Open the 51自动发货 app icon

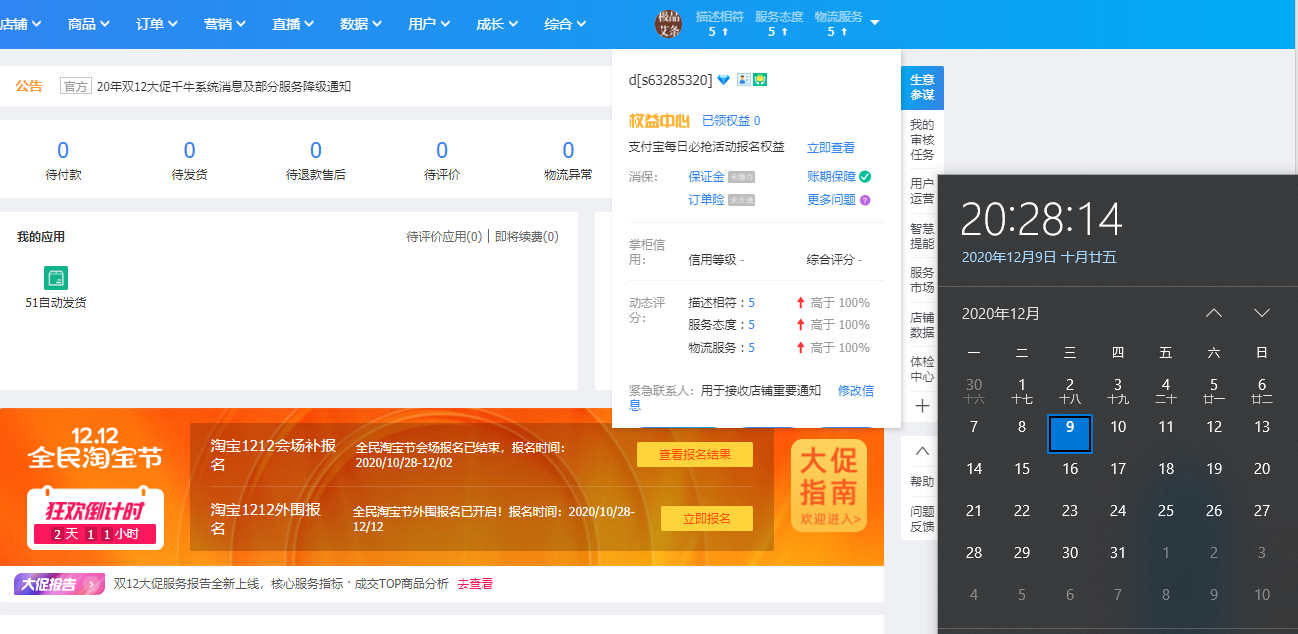[x=56, y=279]
